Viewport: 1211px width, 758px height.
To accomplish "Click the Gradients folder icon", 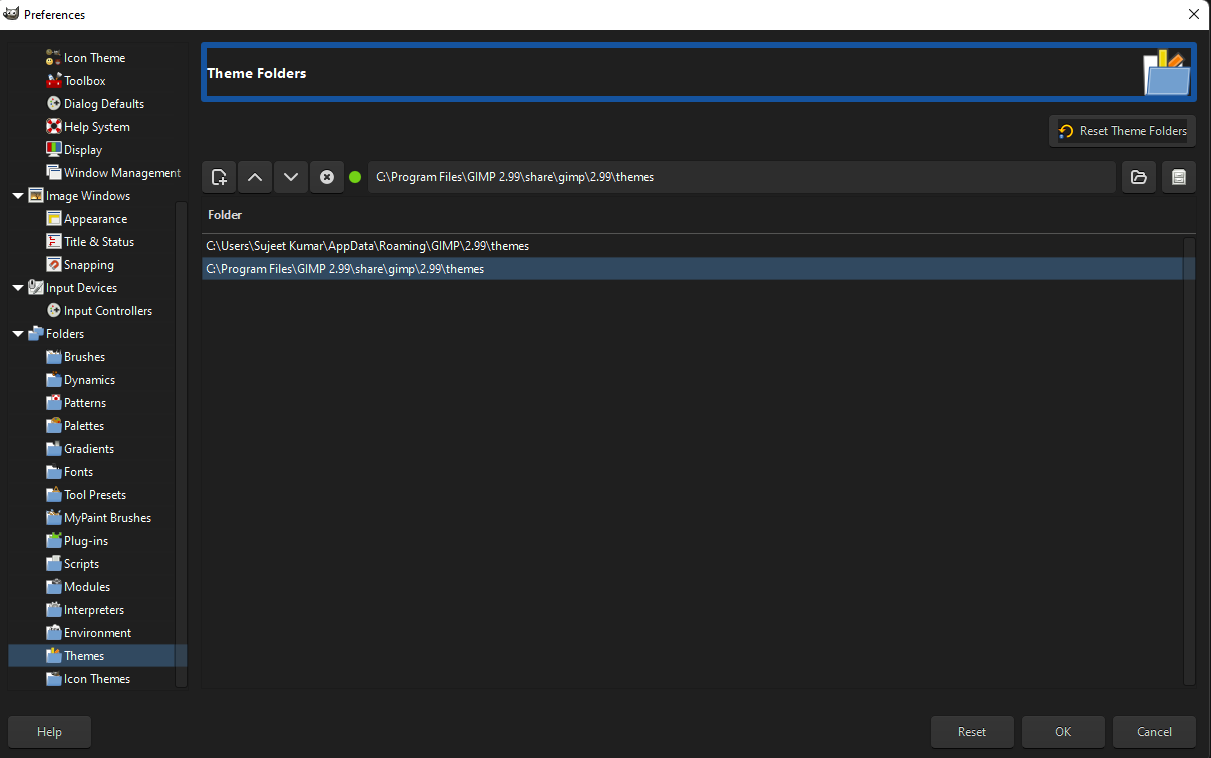I will (54, 449).
